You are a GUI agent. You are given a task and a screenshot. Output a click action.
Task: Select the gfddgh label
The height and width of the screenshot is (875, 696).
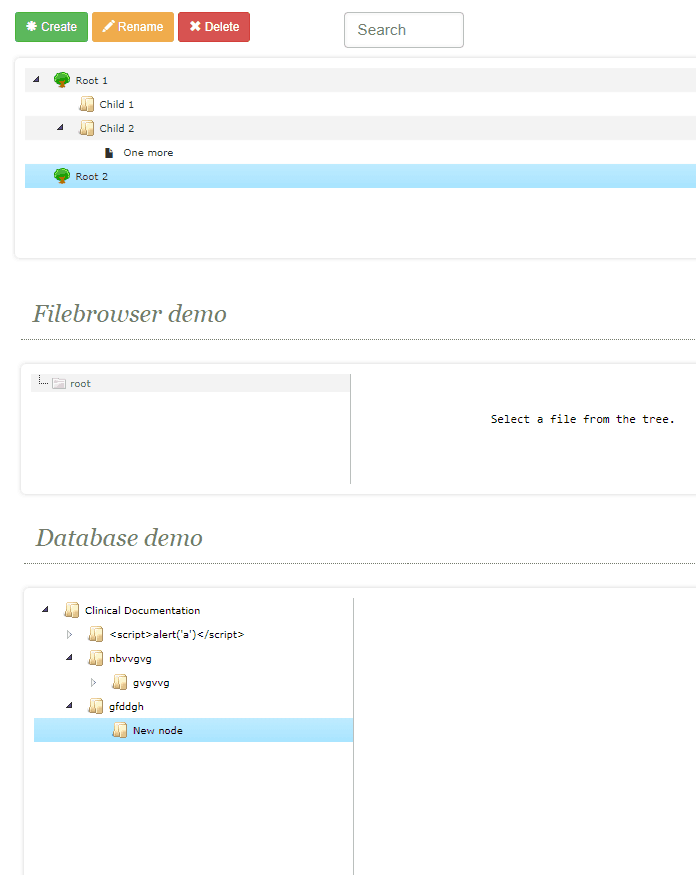pos(126,706)
